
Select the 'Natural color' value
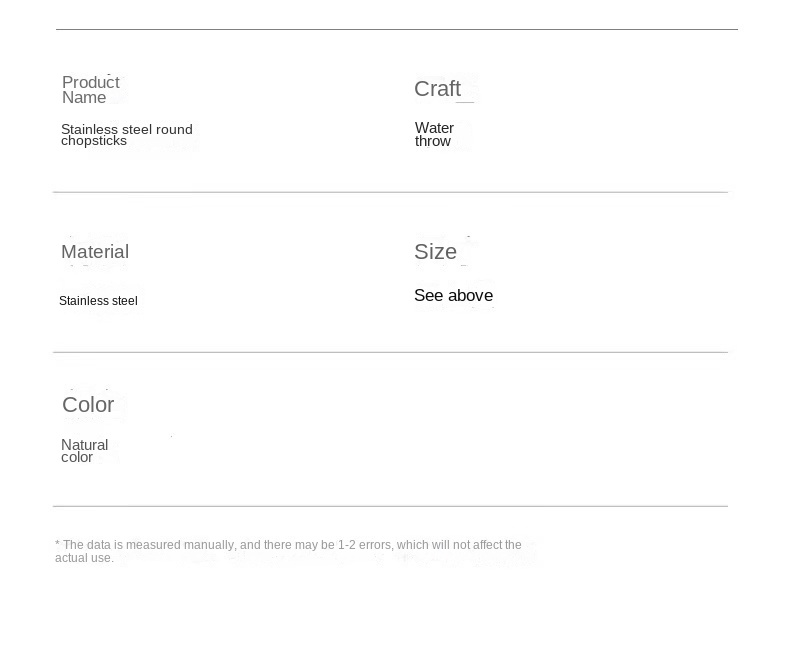coord(84,451)
